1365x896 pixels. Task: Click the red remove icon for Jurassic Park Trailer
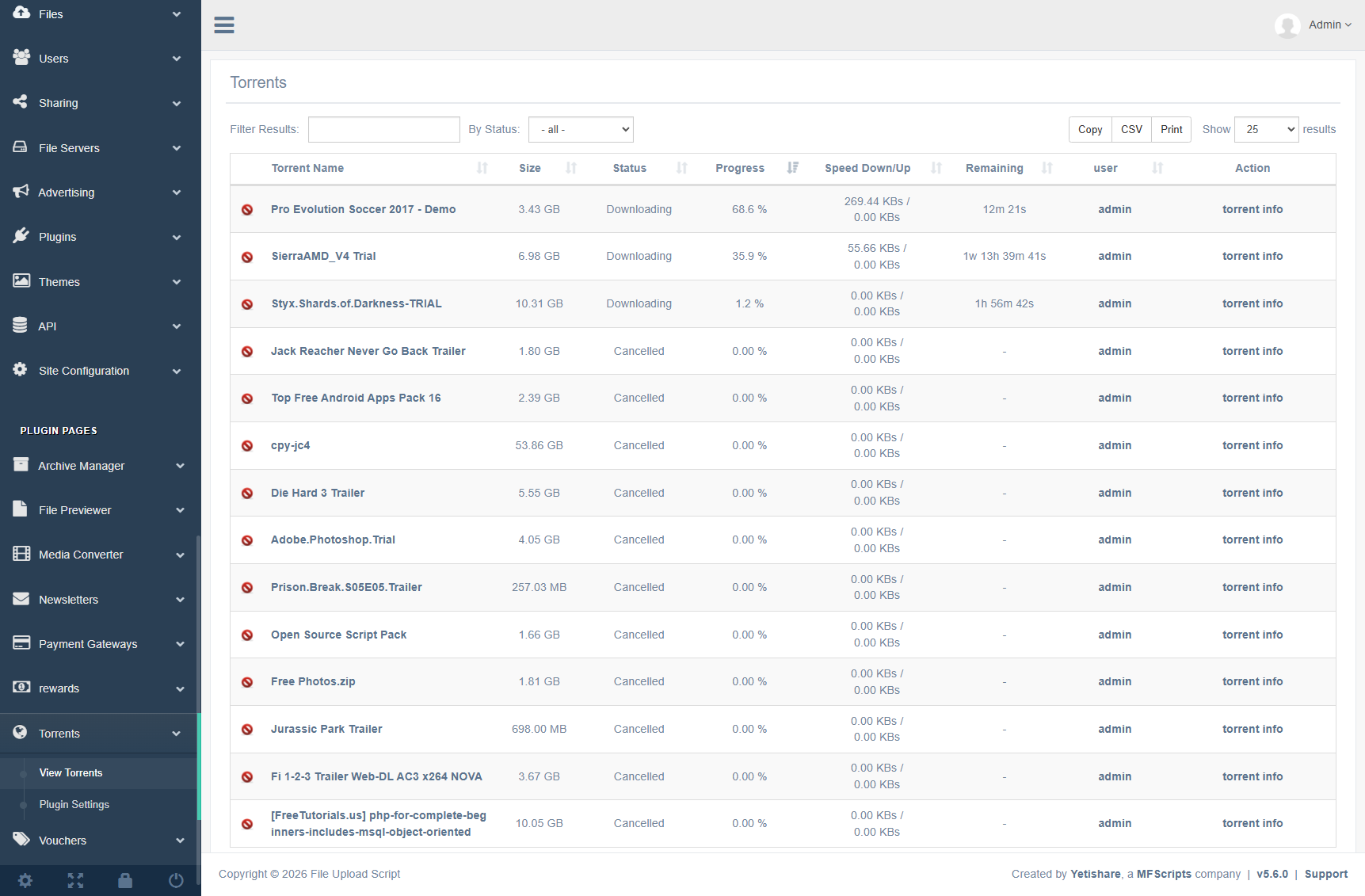point(247,730)
